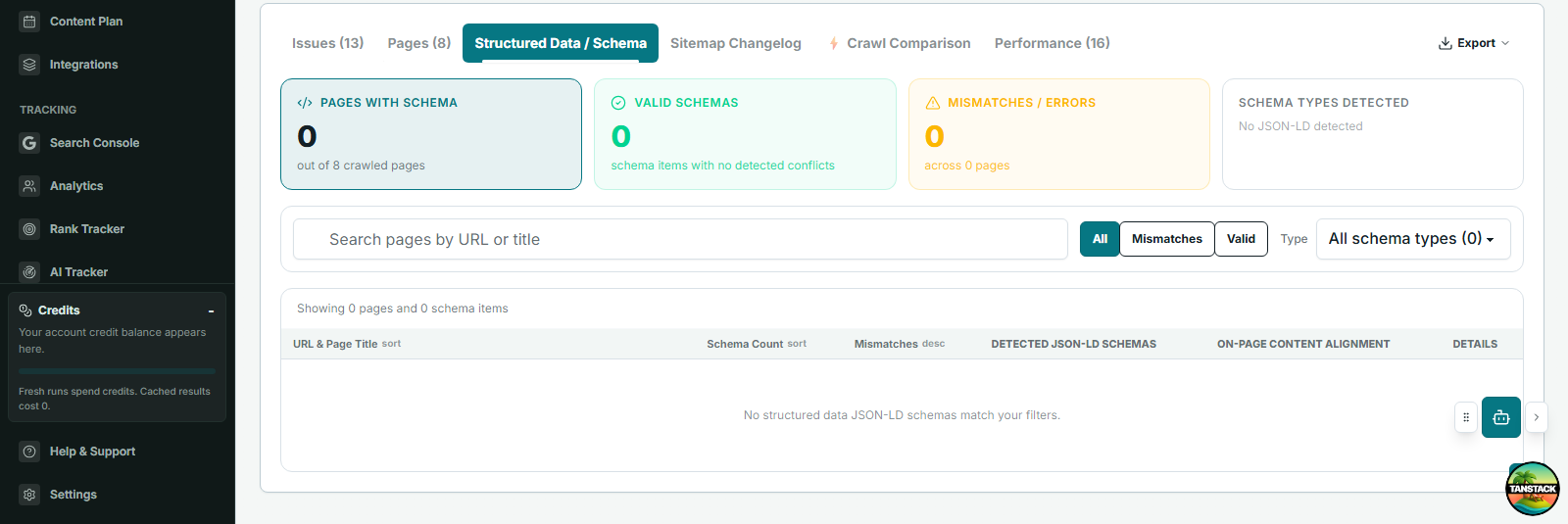
Task: Click 'DETECTED JSON-LD SCHEMAS' column header
Action: (x=1073, y=344)
